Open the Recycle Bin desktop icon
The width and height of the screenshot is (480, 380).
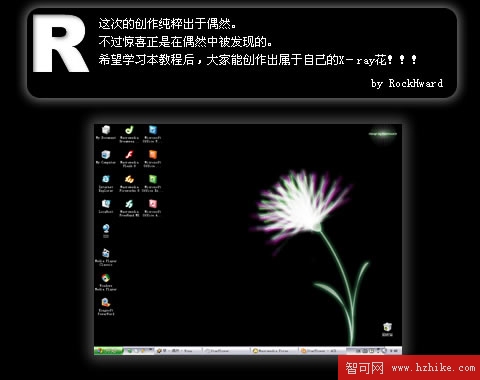(x=387, y=329)
